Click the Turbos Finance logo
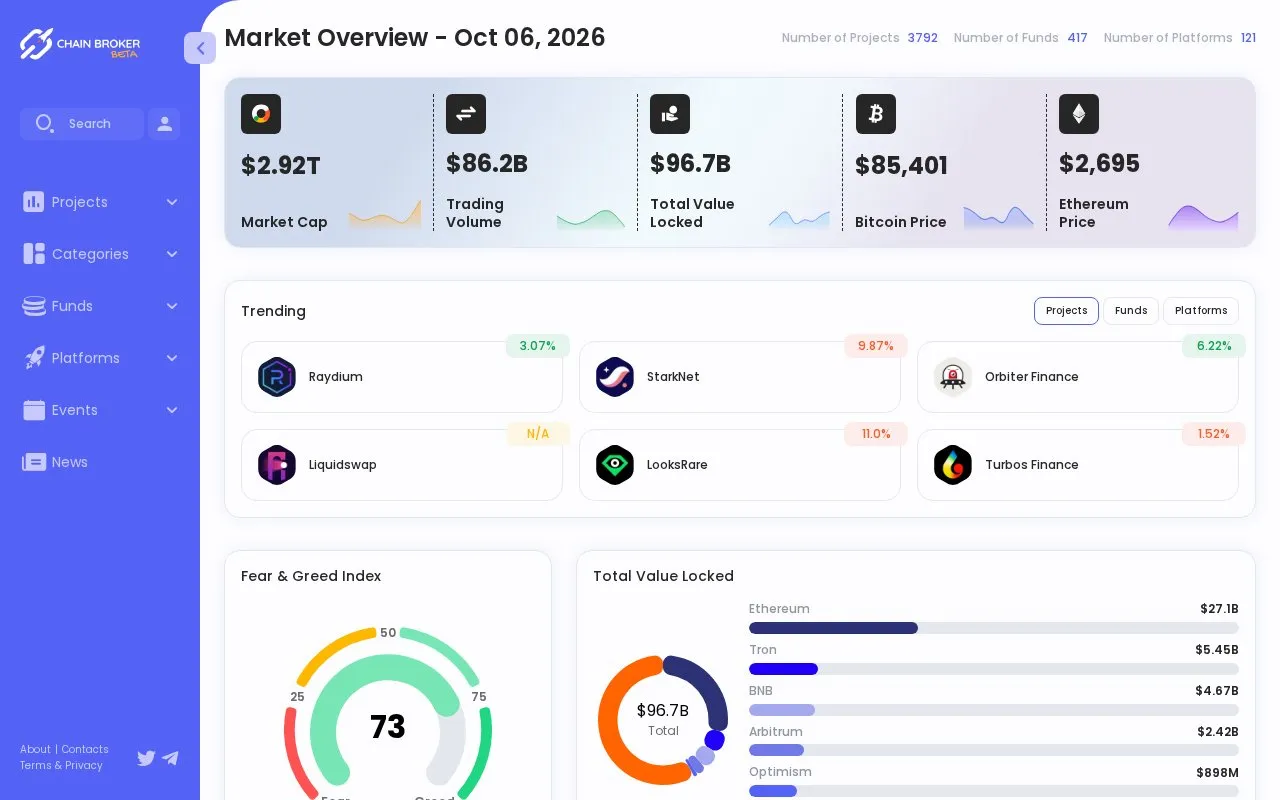Screen dimensions: 1280x800 (x=953, y=465)
